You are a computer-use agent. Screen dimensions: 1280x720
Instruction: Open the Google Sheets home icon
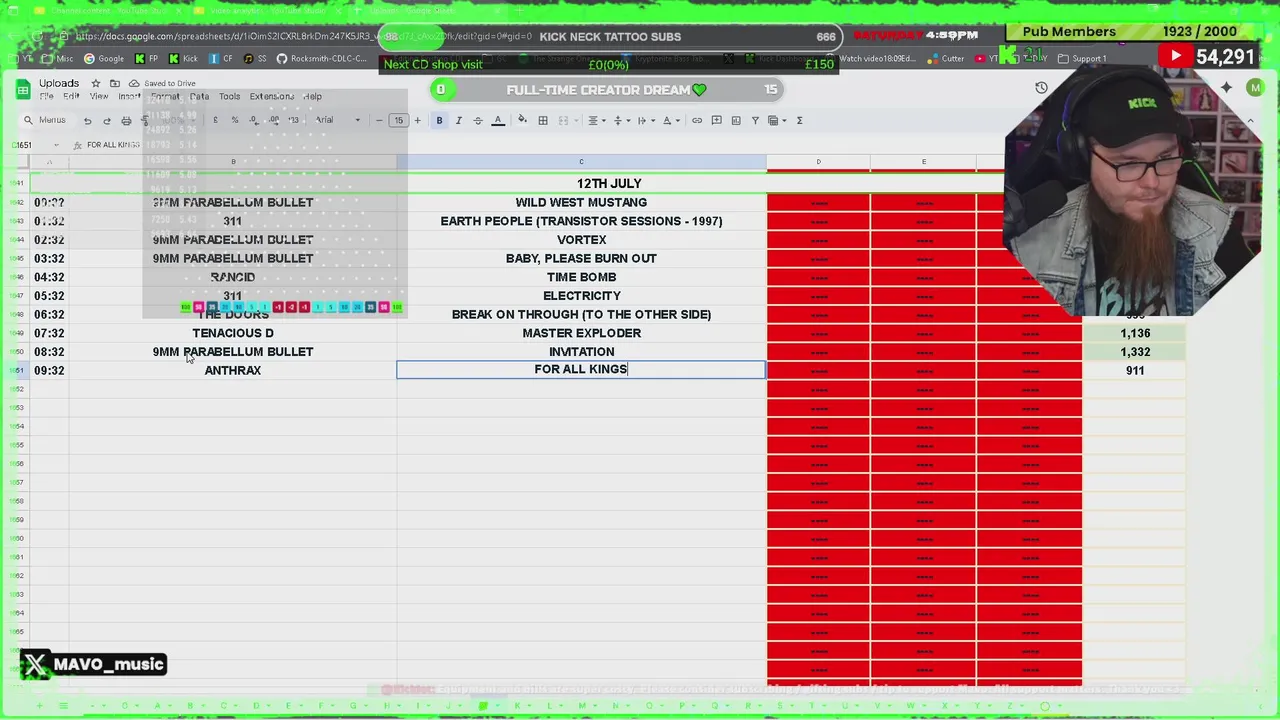coord(22,90)
